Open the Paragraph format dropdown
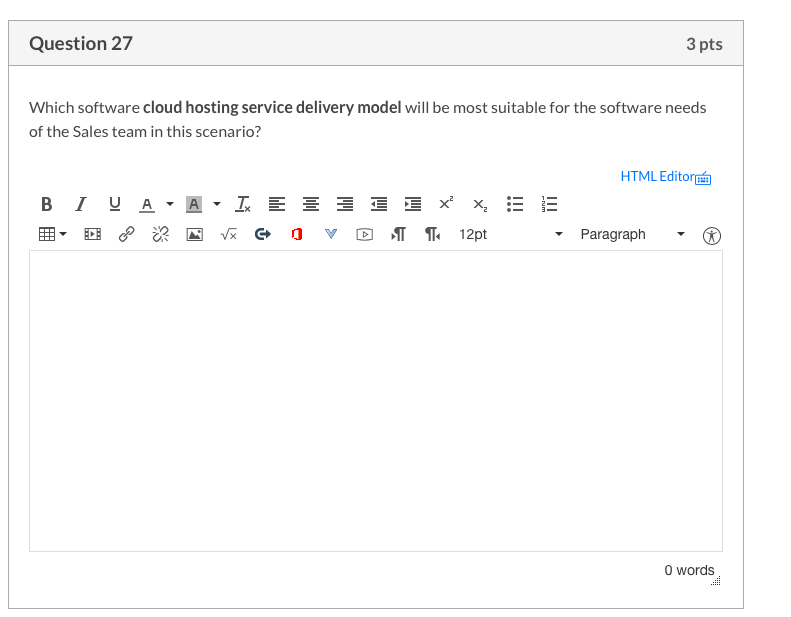The image size is (791, 617). [x=633, y=234]
